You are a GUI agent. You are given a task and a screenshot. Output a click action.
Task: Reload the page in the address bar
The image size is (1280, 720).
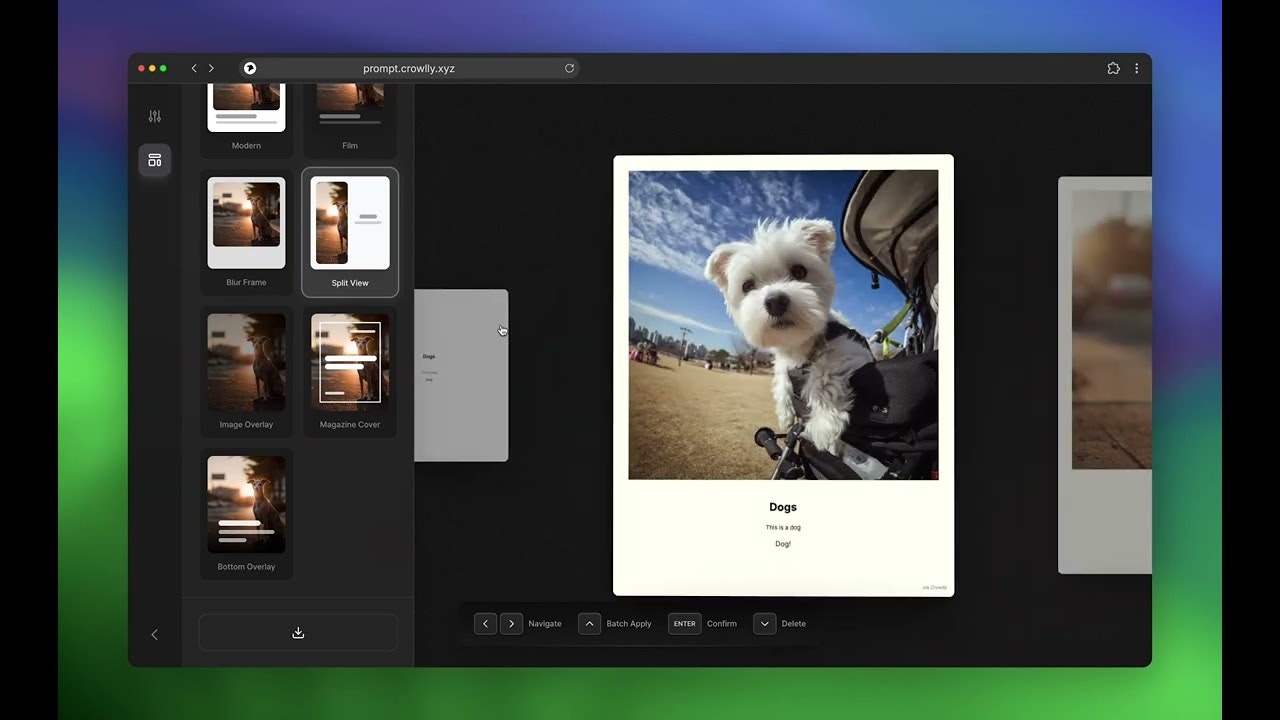pyautogui.click(x=569, y=68)
